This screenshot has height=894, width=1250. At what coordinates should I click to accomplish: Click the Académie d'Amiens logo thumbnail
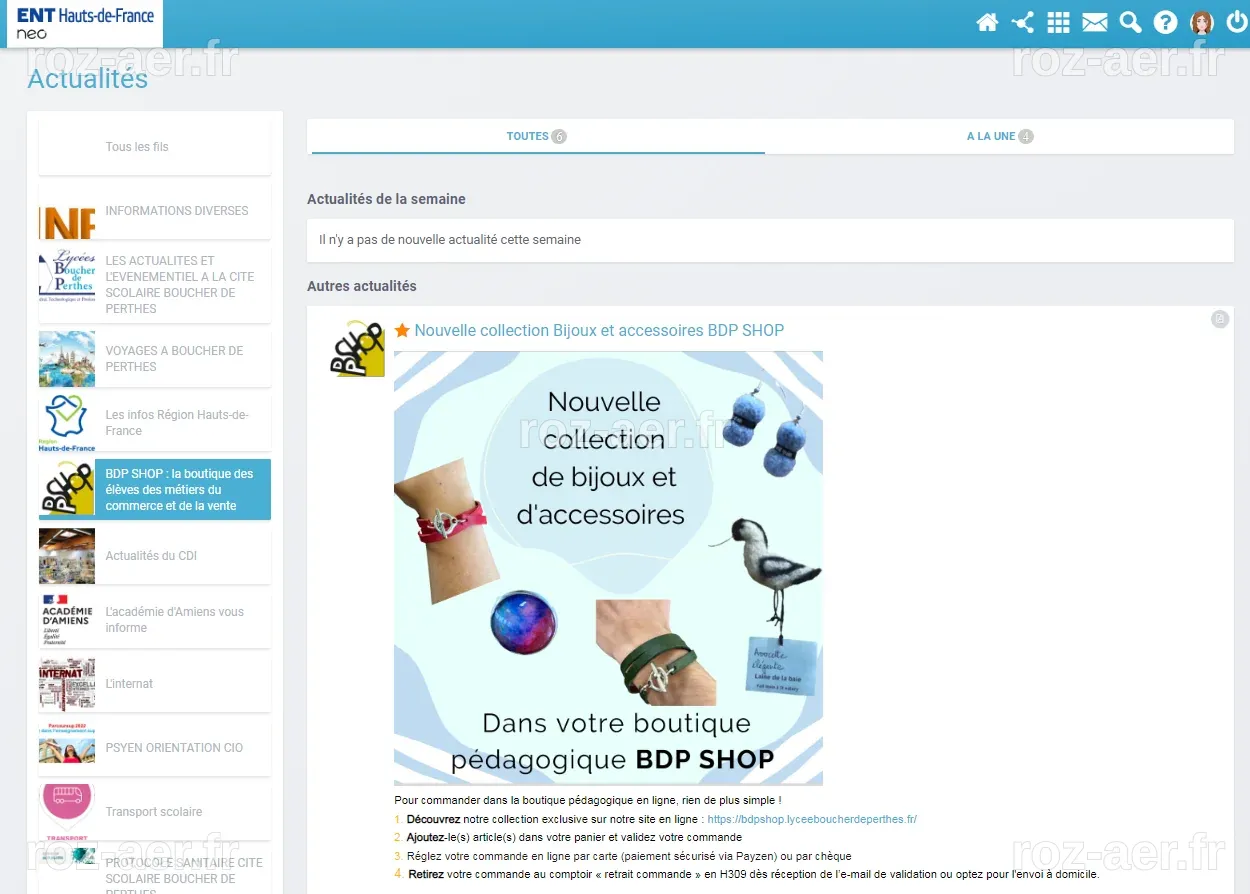tap(67, 620)
